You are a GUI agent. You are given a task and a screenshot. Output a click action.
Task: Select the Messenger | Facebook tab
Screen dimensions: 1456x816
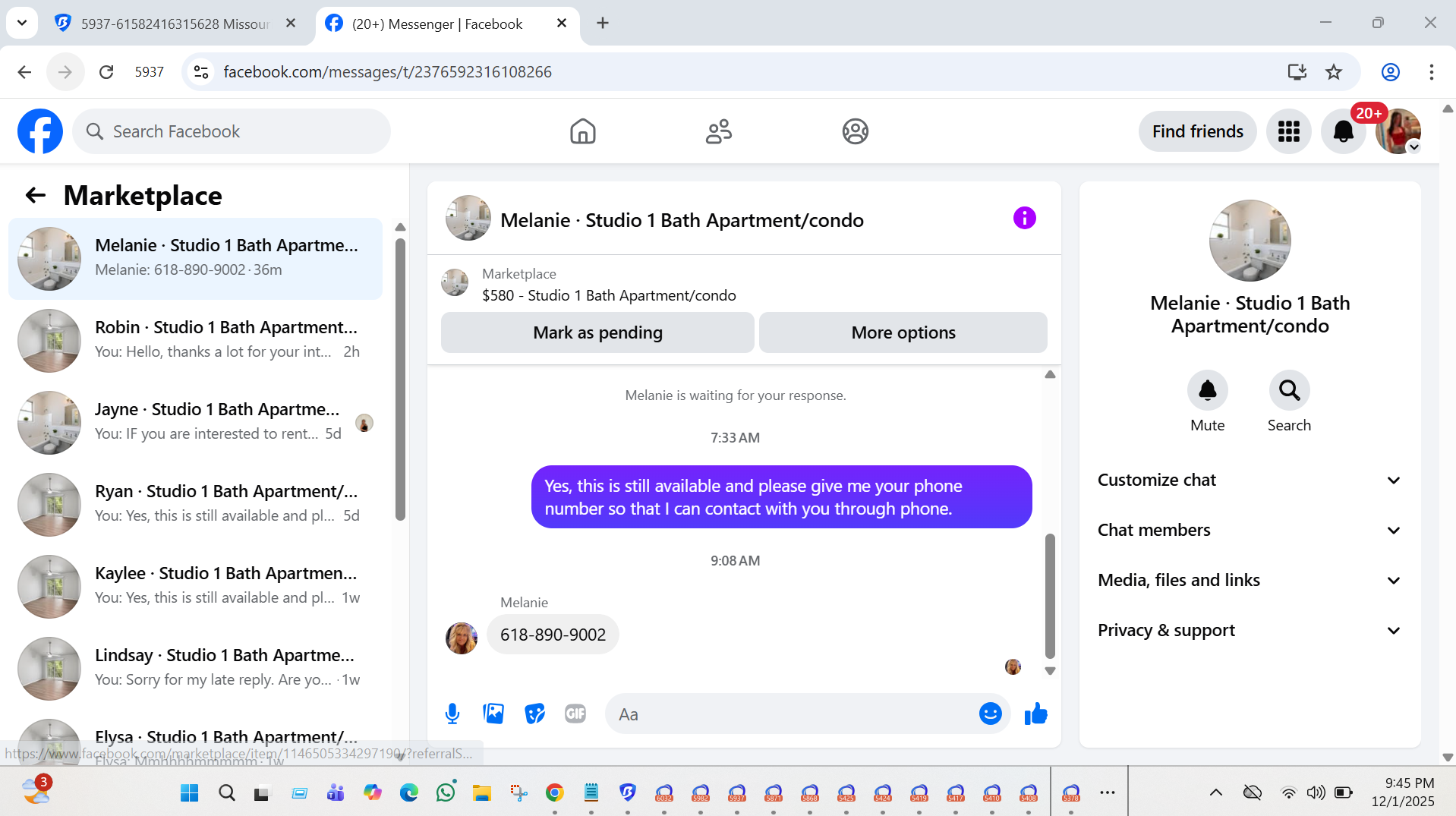(447, 24)
